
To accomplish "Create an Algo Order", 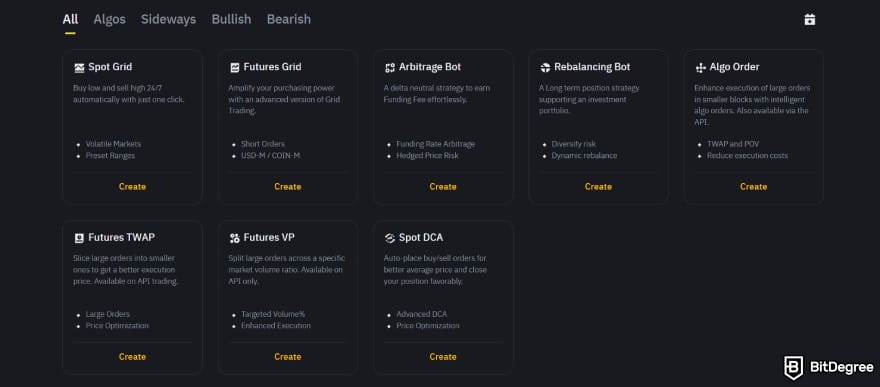I will pos(753,187).
